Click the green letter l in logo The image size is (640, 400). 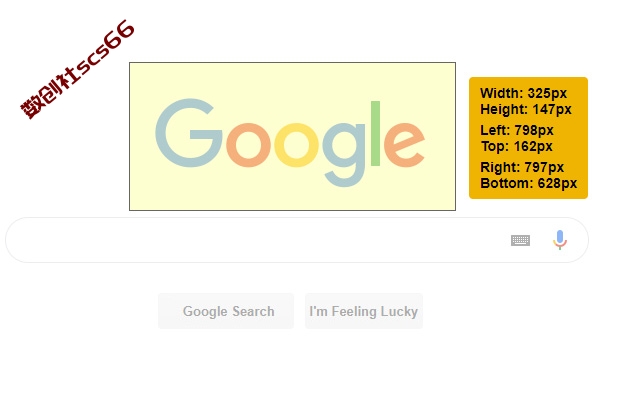pyautogui.click(x=375, y=133)
